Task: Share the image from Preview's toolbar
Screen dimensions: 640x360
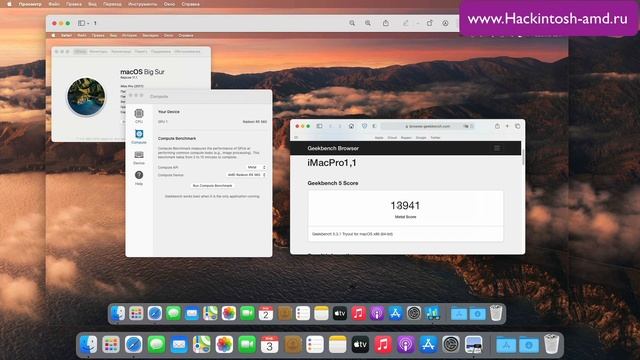Action: pos(386,23)
